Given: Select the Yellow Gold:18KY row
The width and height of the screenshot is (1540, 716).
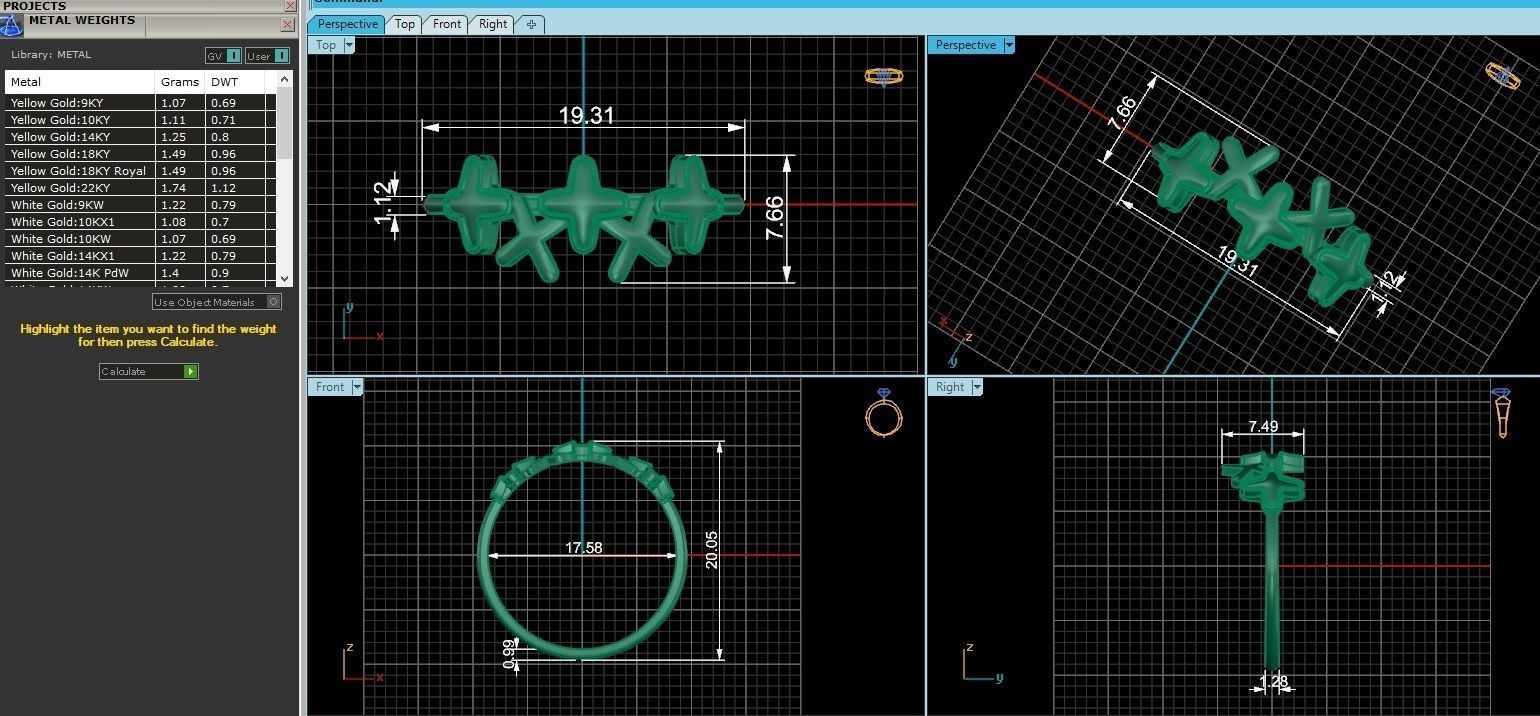Looking at the screenshot, I should [140, 154].
